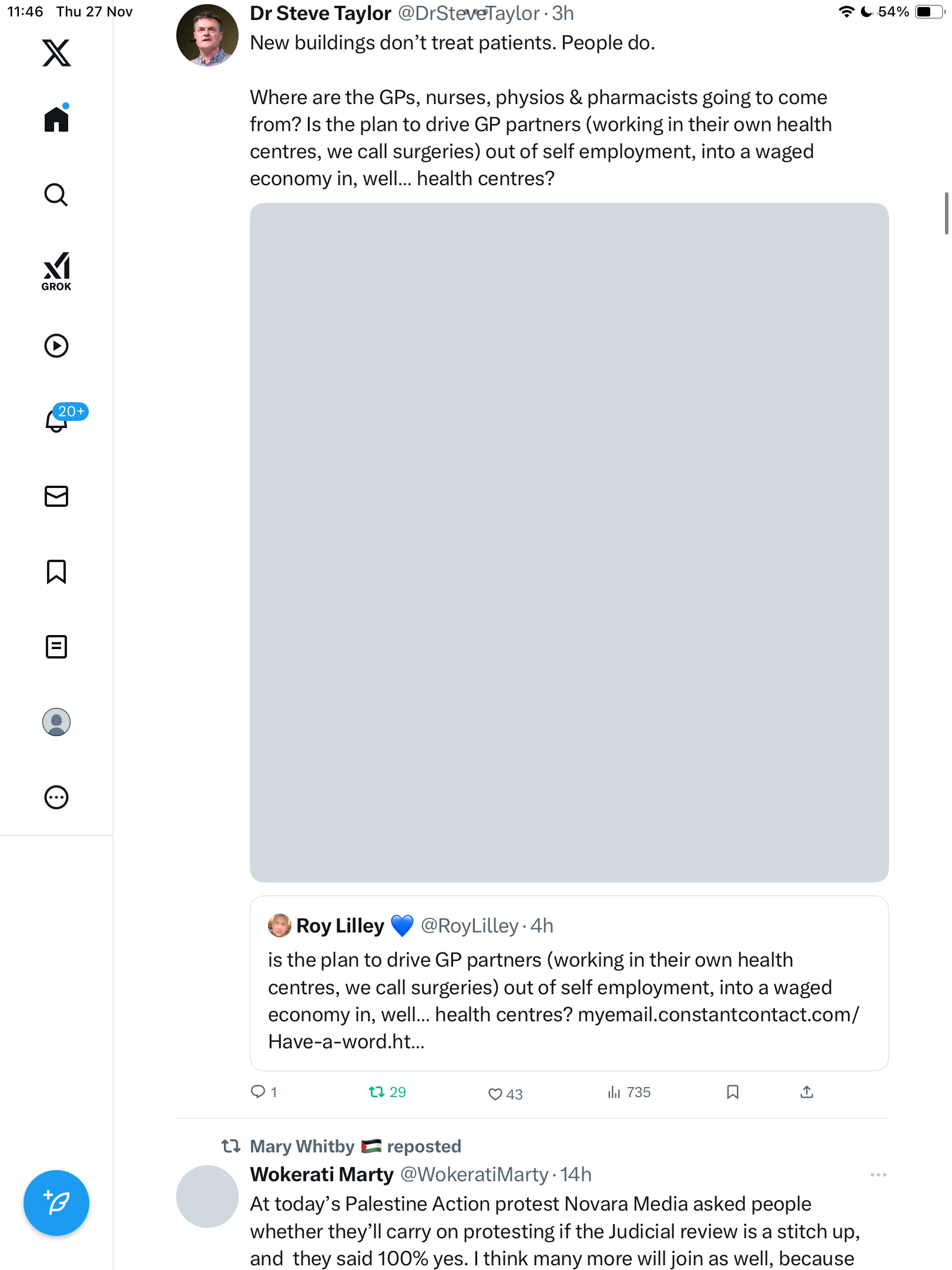The image size is (952, 1270).
Task: View notifications with 20+ badge
Action: pyautogui.click(x=57, y=420)
